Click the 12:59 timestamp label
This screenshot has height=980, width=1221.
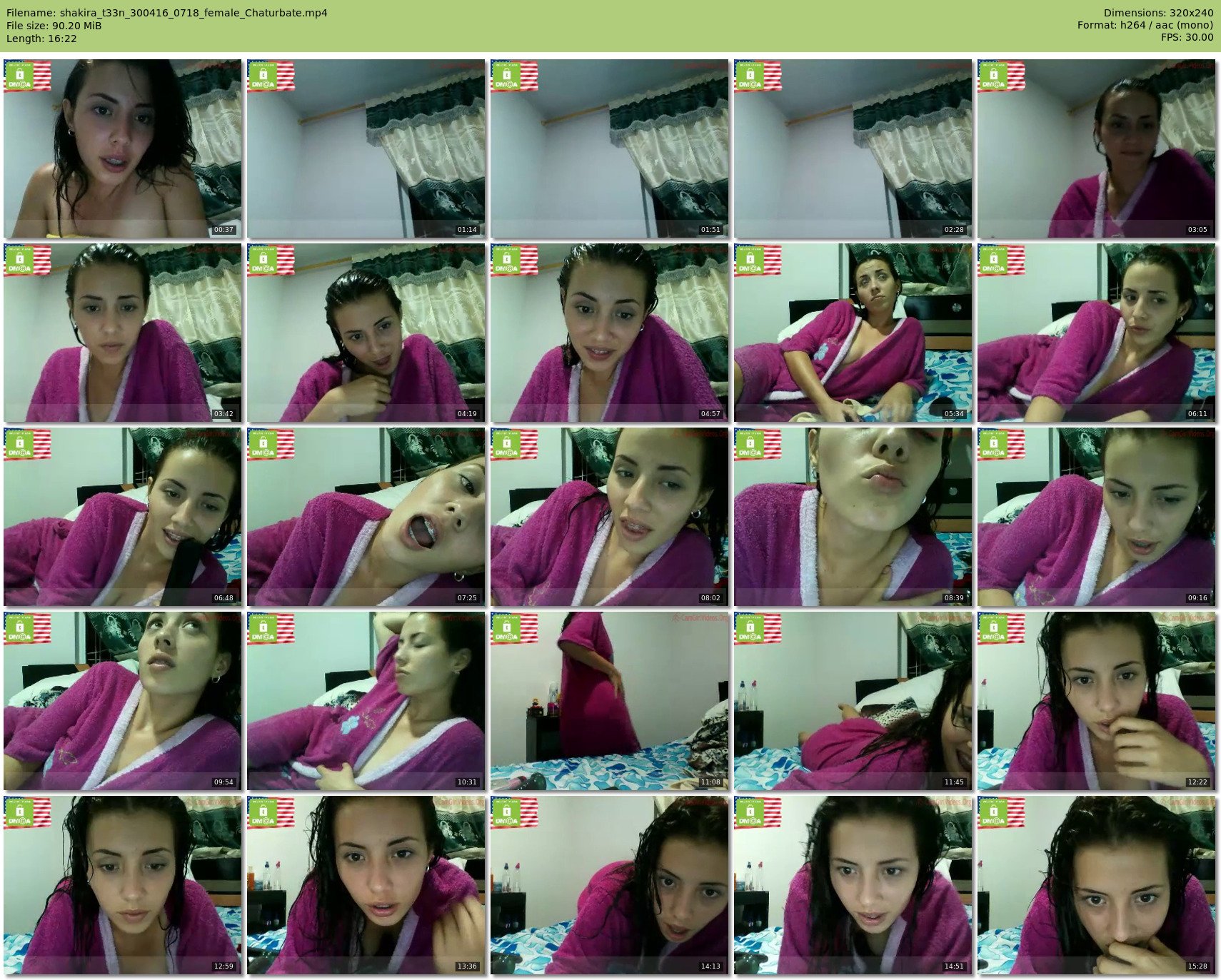[223, 966]
